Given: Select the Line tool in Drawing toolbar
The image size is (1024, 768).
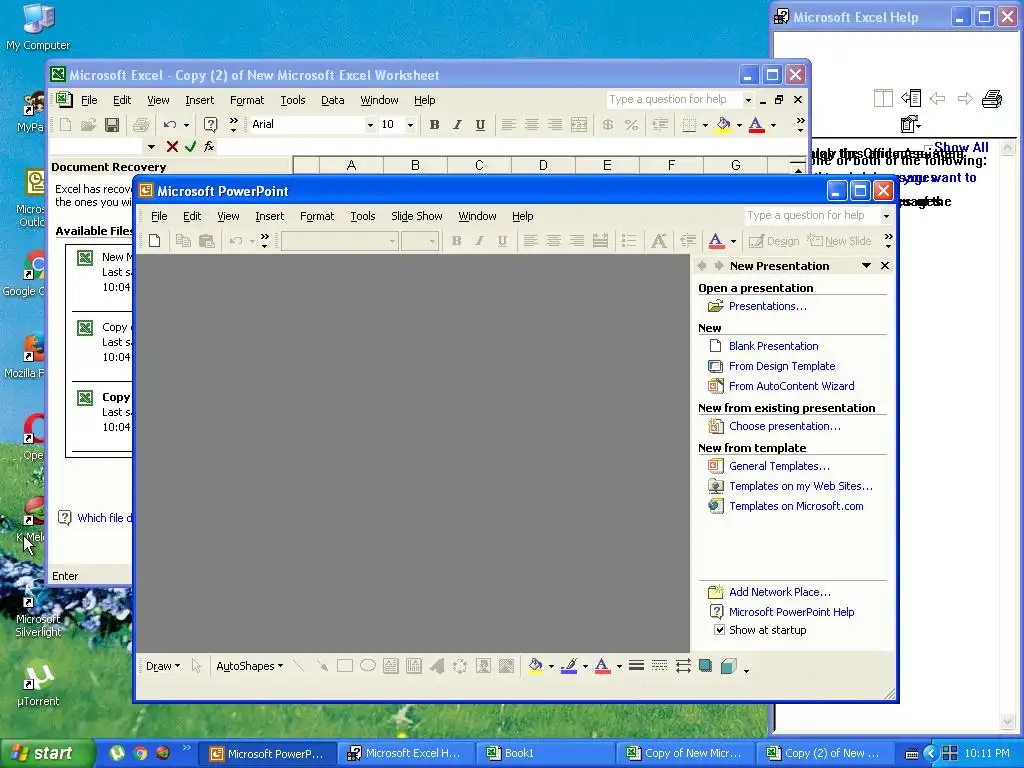Looking at the screenshot, I should (x=298, y=665).
